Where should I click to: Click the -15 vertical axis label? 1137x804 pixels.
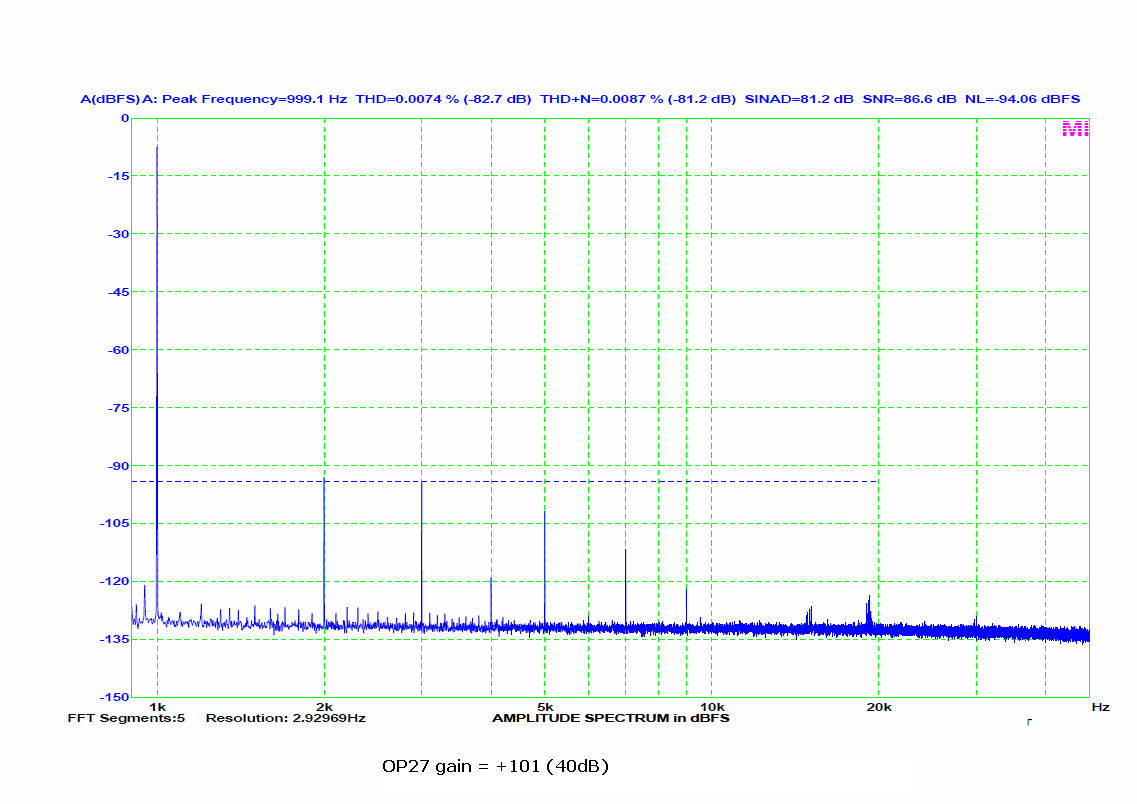click(118, 176)
